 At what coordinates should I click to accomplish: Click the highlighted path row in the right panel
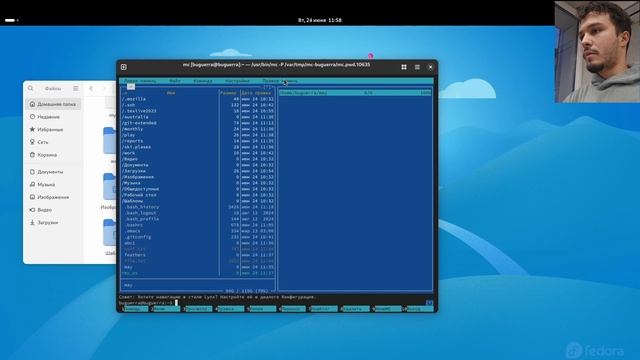pos(355,93)
